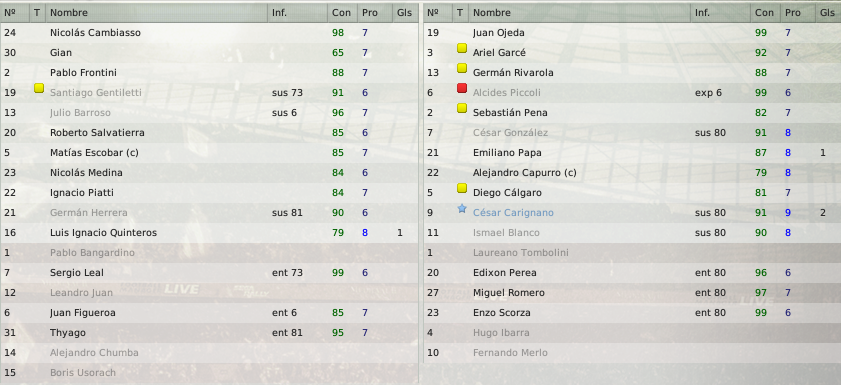The image size is (844, 385).
Task: Click Ariel Garcé's yellow card icon
Action: [462, 48]
